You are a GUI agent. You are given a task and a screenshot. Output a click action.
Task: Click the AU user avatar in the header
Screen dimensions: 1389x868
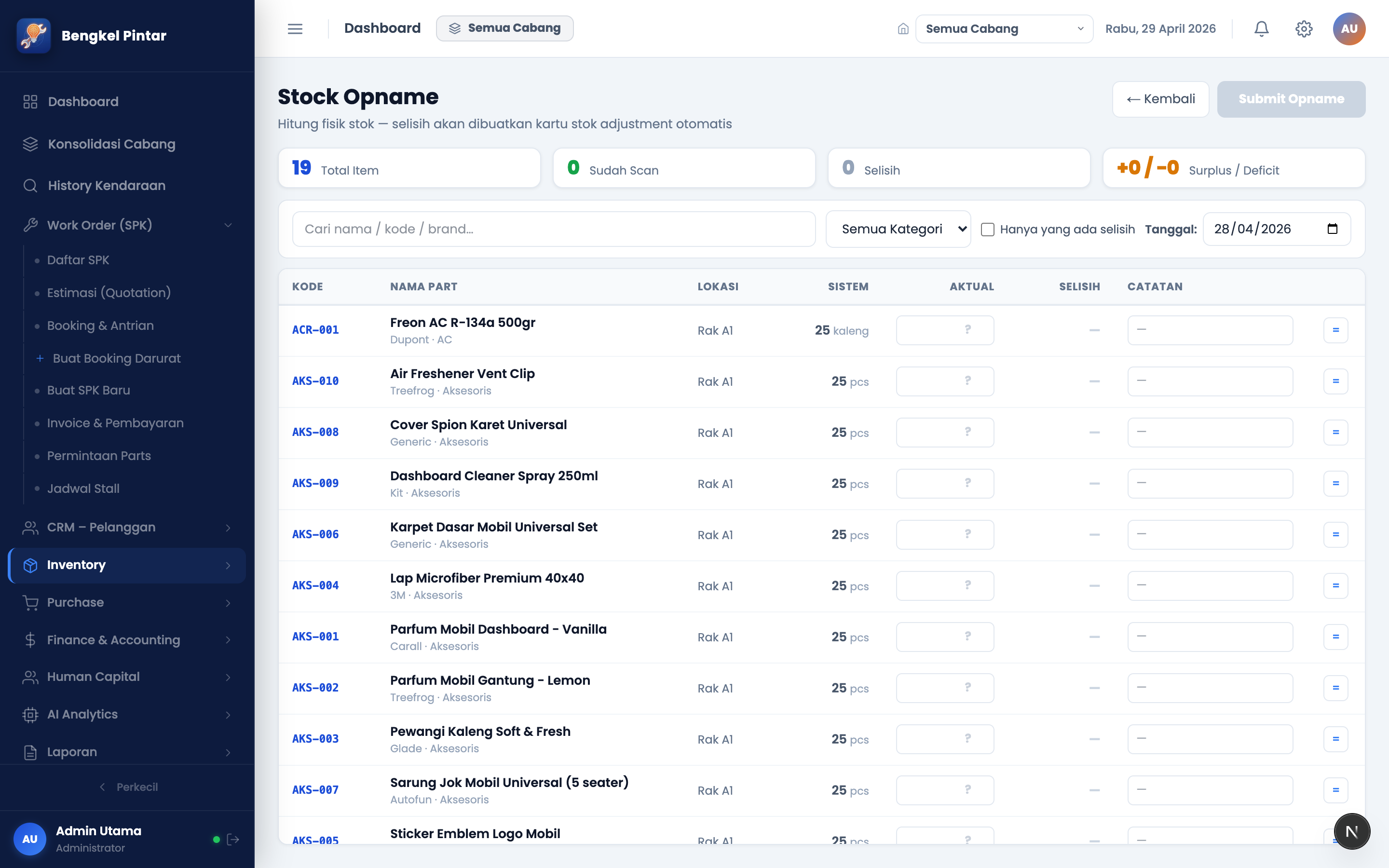tap(1349, 29)
